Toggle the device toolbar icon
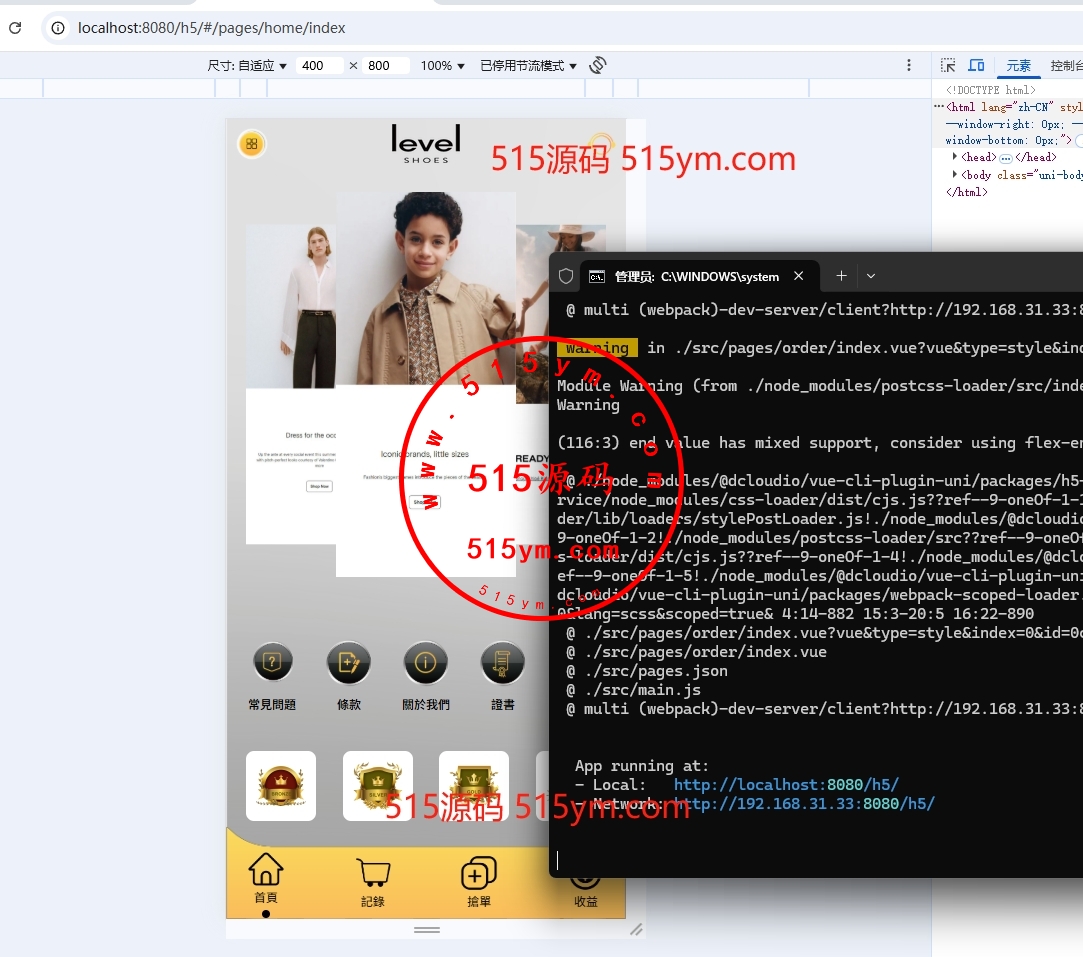This screenshot has width=1083, height=957. (x=977, y=65)
